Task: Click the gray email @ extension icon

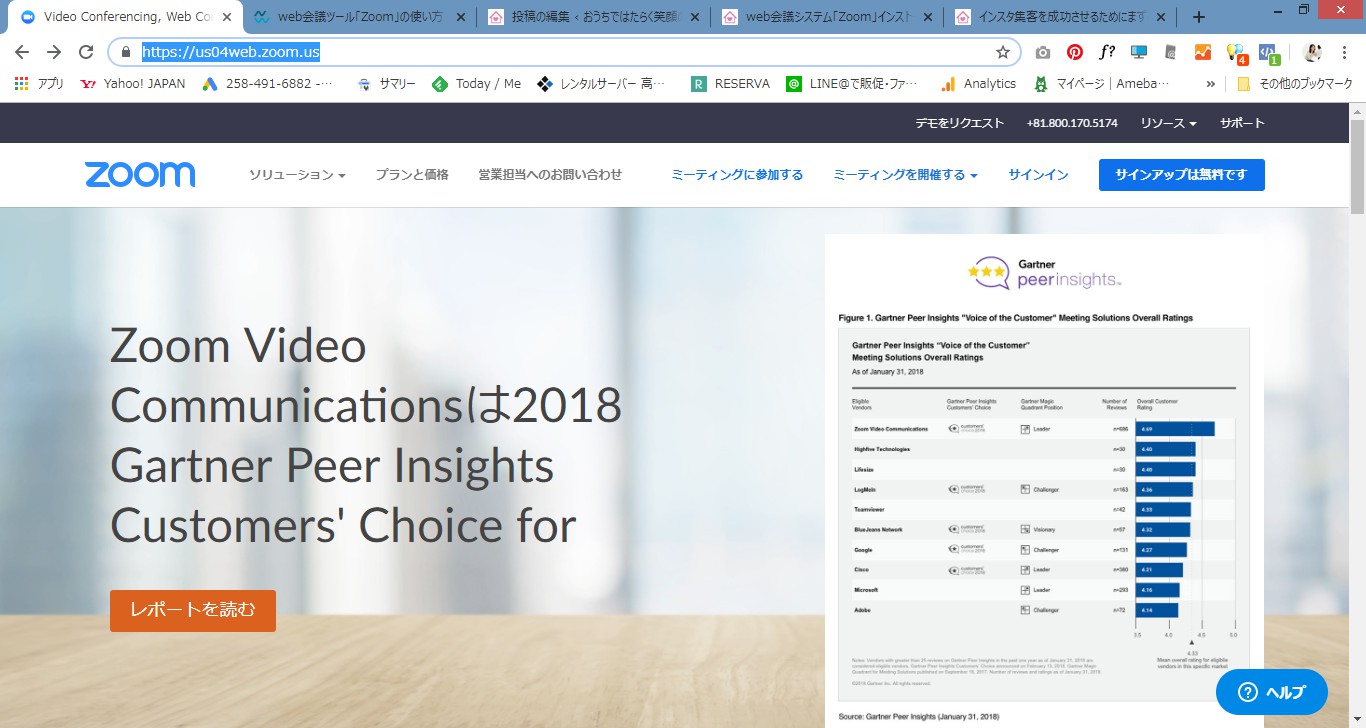Action: point(1171,53)
